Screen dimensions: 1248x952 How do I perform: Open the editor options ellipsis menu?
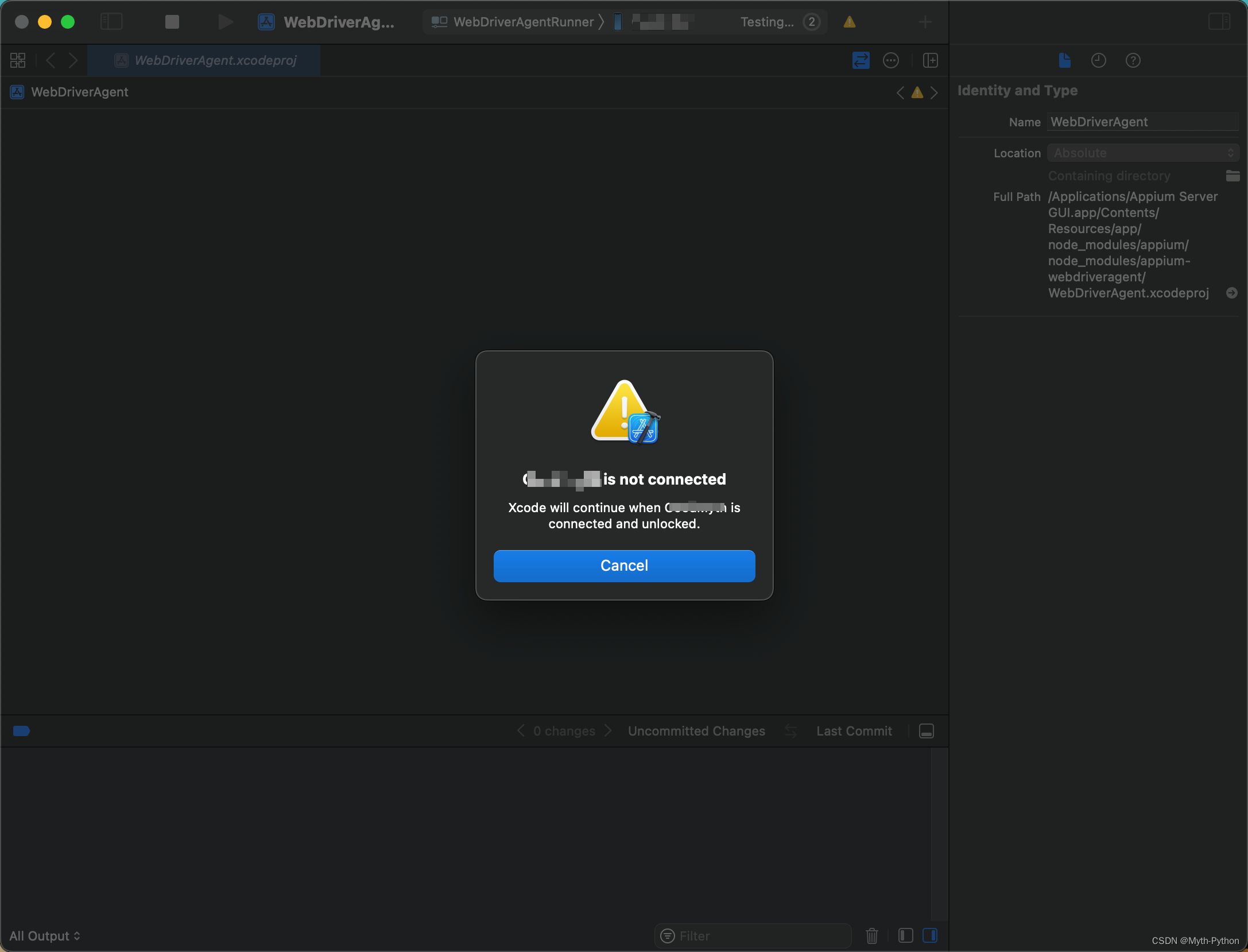pos(890,60)
